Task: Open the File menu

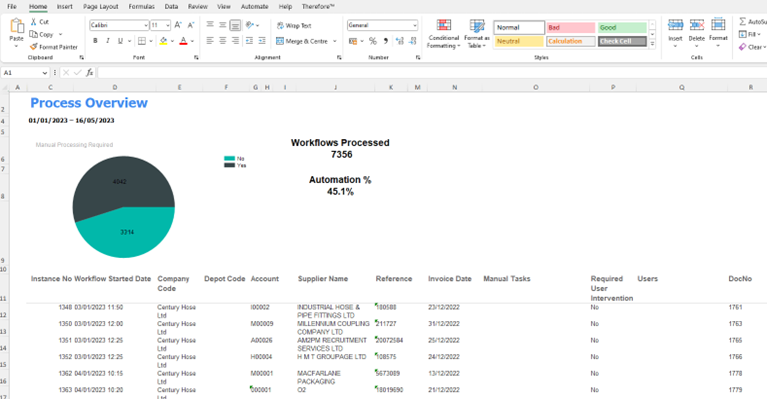Action: point(12,6)
